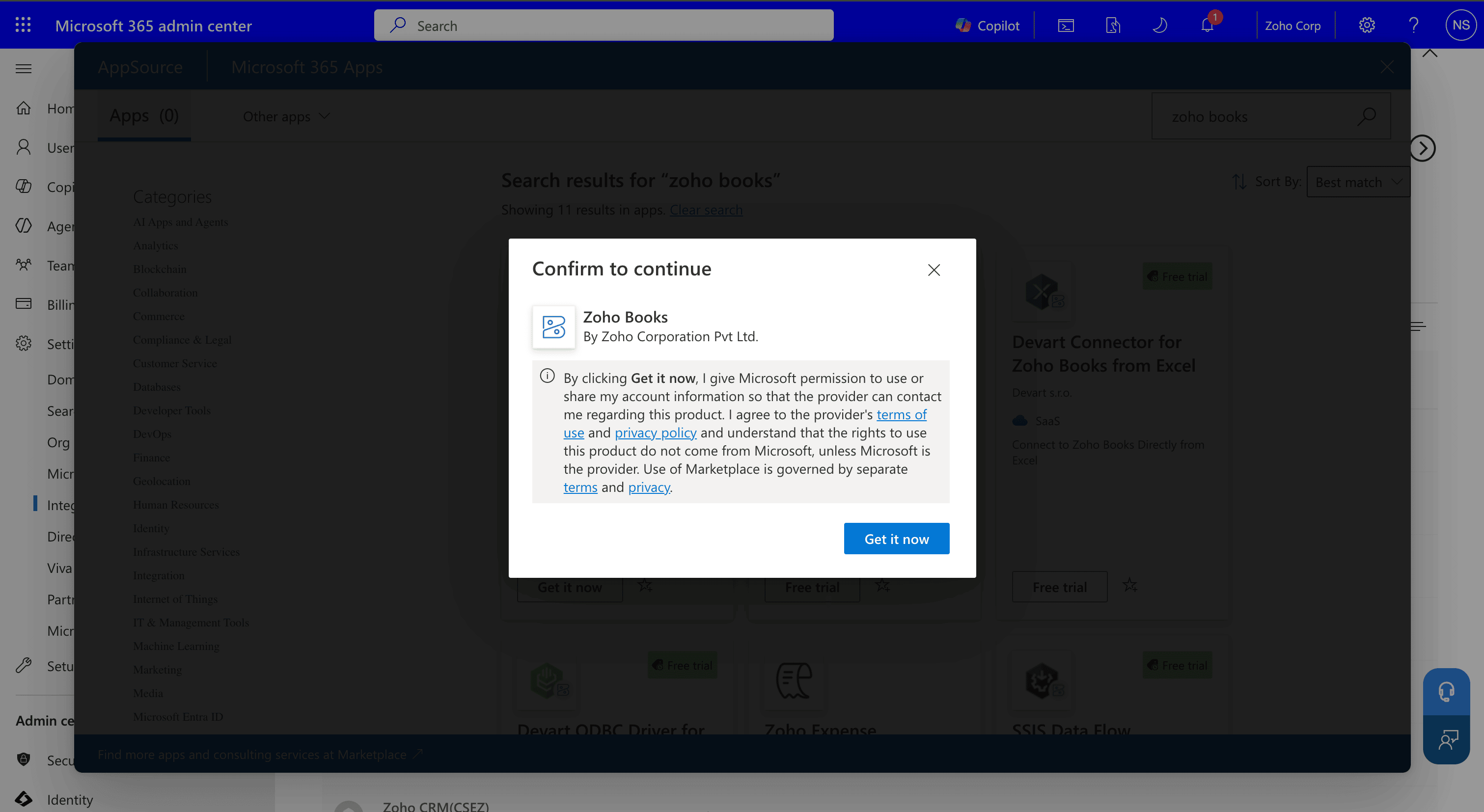
Task: Click Zoho Corp organization name
Action: [1292, 26]
